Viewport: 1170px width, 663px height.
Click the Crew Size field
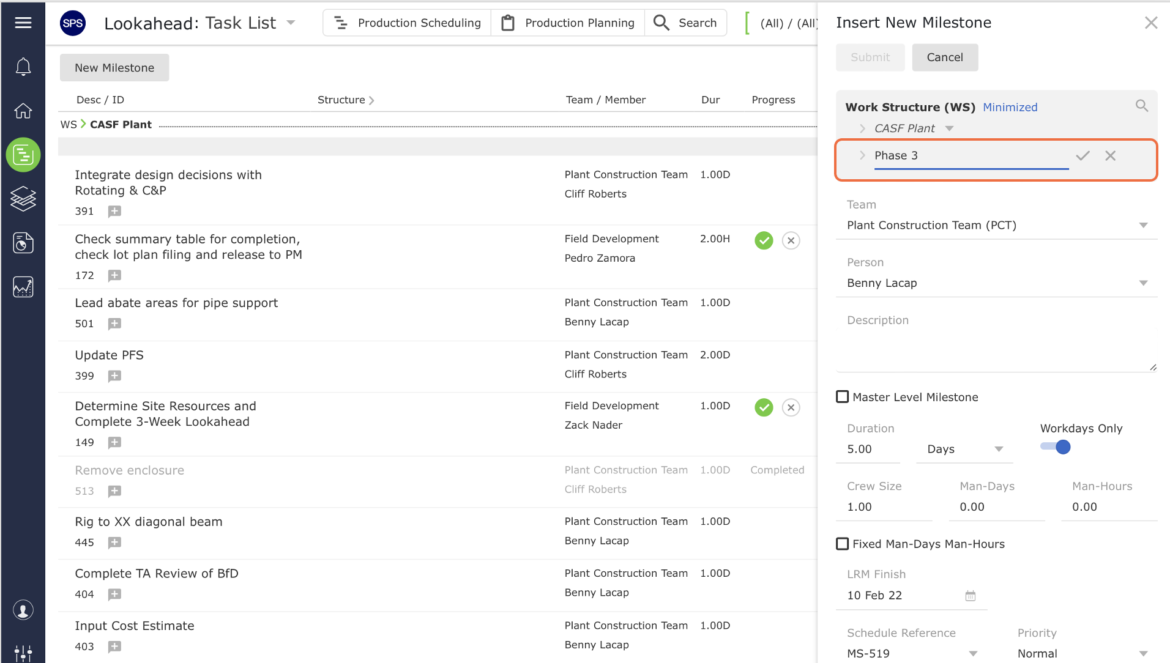click(884, 507)
